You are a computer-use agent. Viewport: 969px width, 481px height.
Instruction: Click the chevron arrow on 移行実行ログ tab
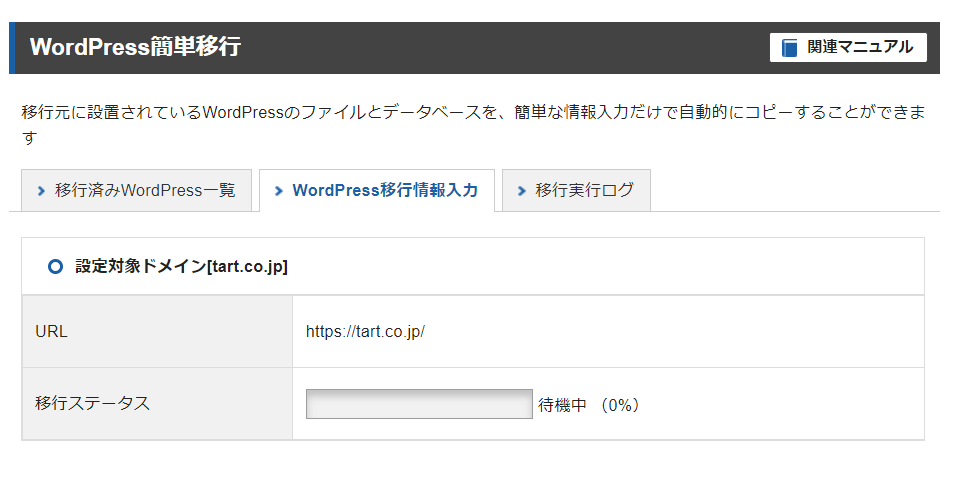[x=521, y=191]
